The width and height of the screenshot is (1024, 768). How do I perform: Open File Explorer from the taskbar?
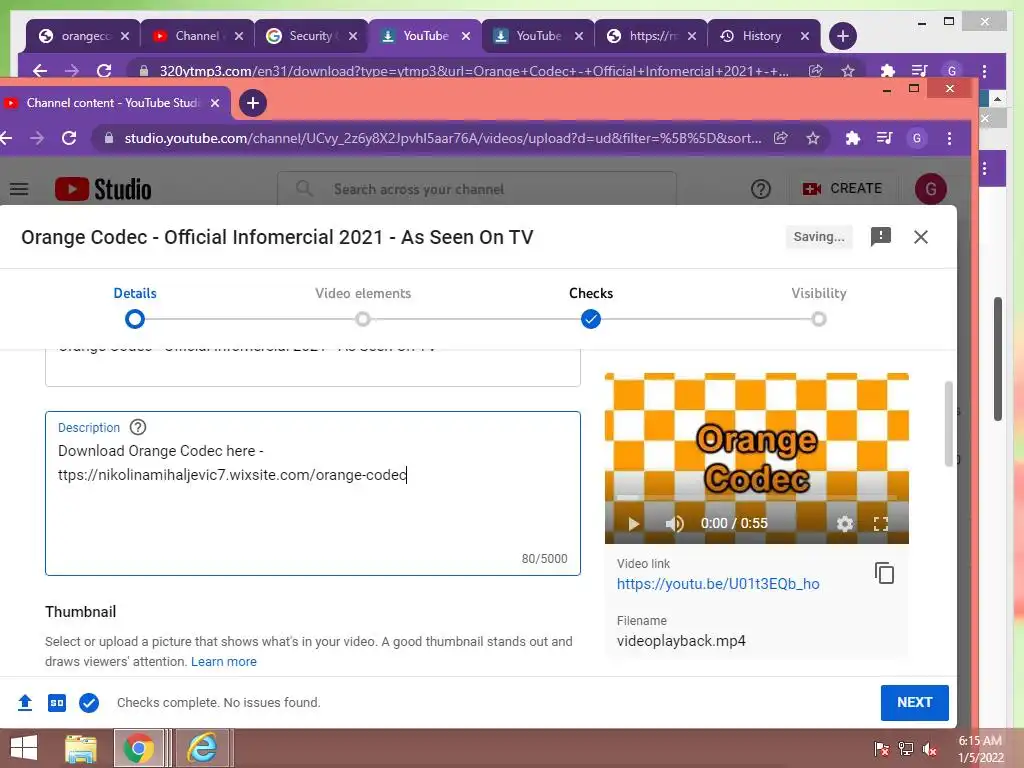81,749
